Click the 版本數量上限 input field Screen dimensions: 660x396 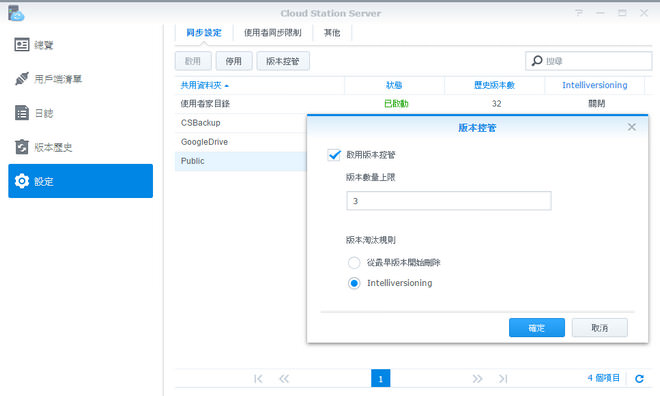(x=449, y=201)
